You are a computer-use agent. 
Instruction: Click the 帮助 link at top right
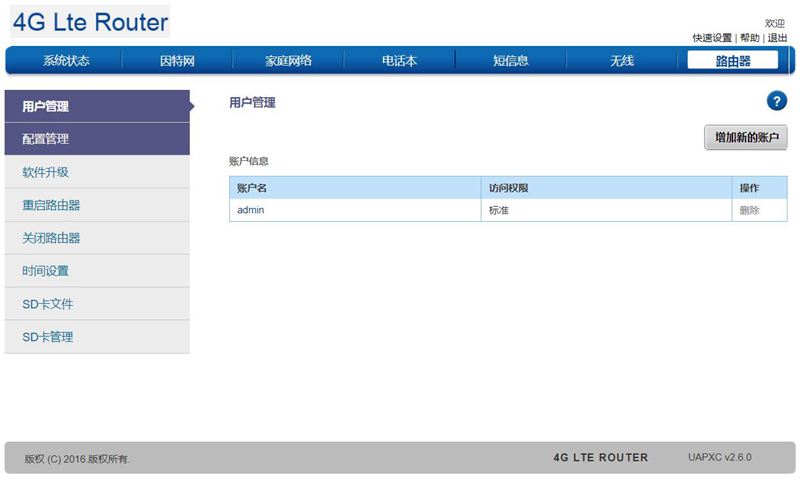pos(749,38)
